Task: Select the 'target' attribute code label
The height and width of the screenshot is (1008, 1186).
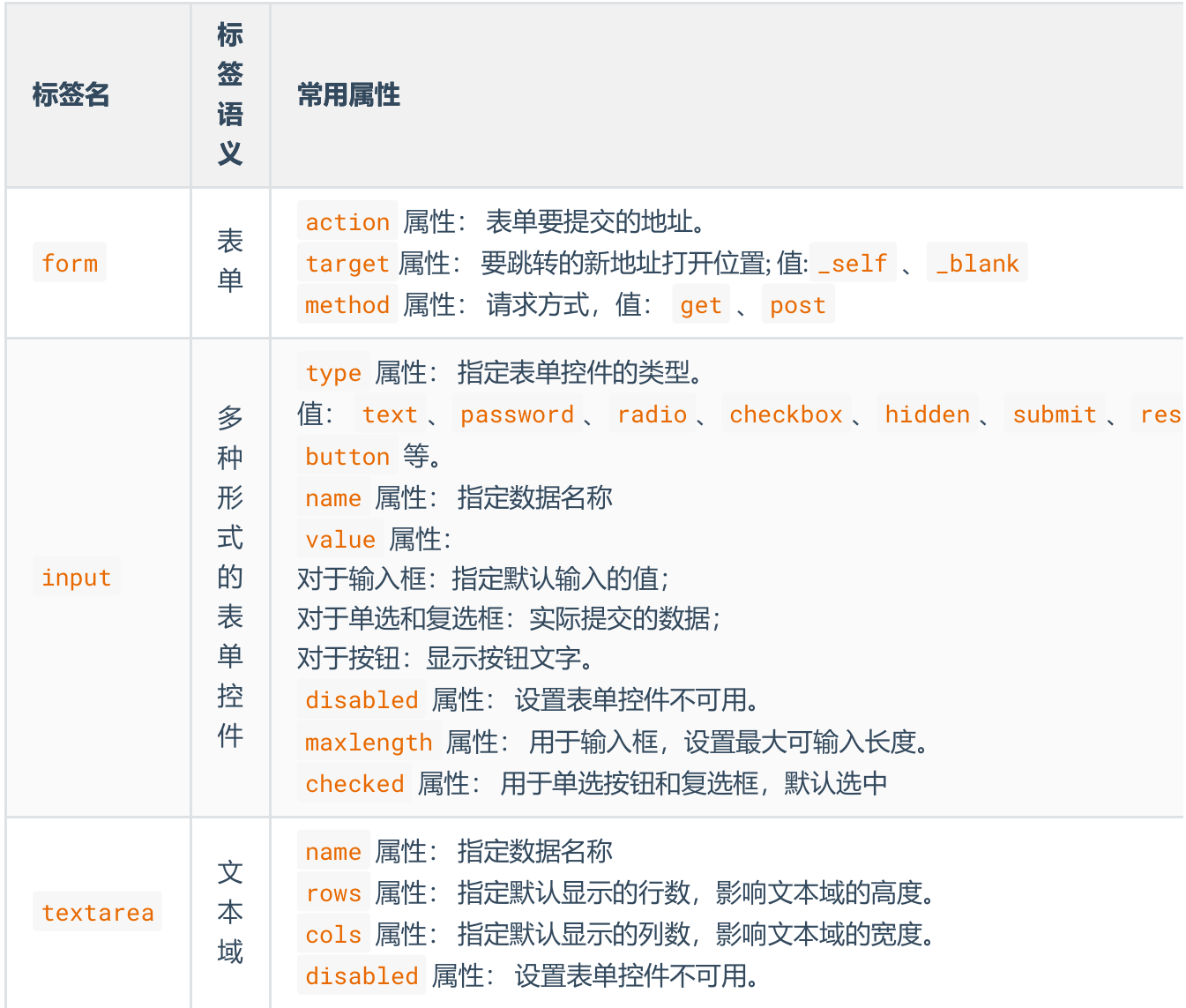Action: coord(347,264)
